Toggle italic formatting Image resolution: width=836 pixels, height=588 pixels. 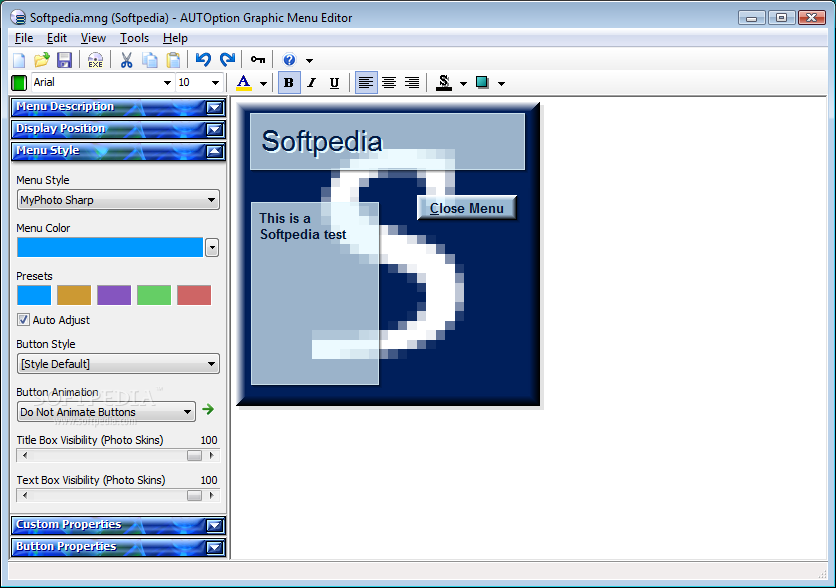click(x=312, y=83)
